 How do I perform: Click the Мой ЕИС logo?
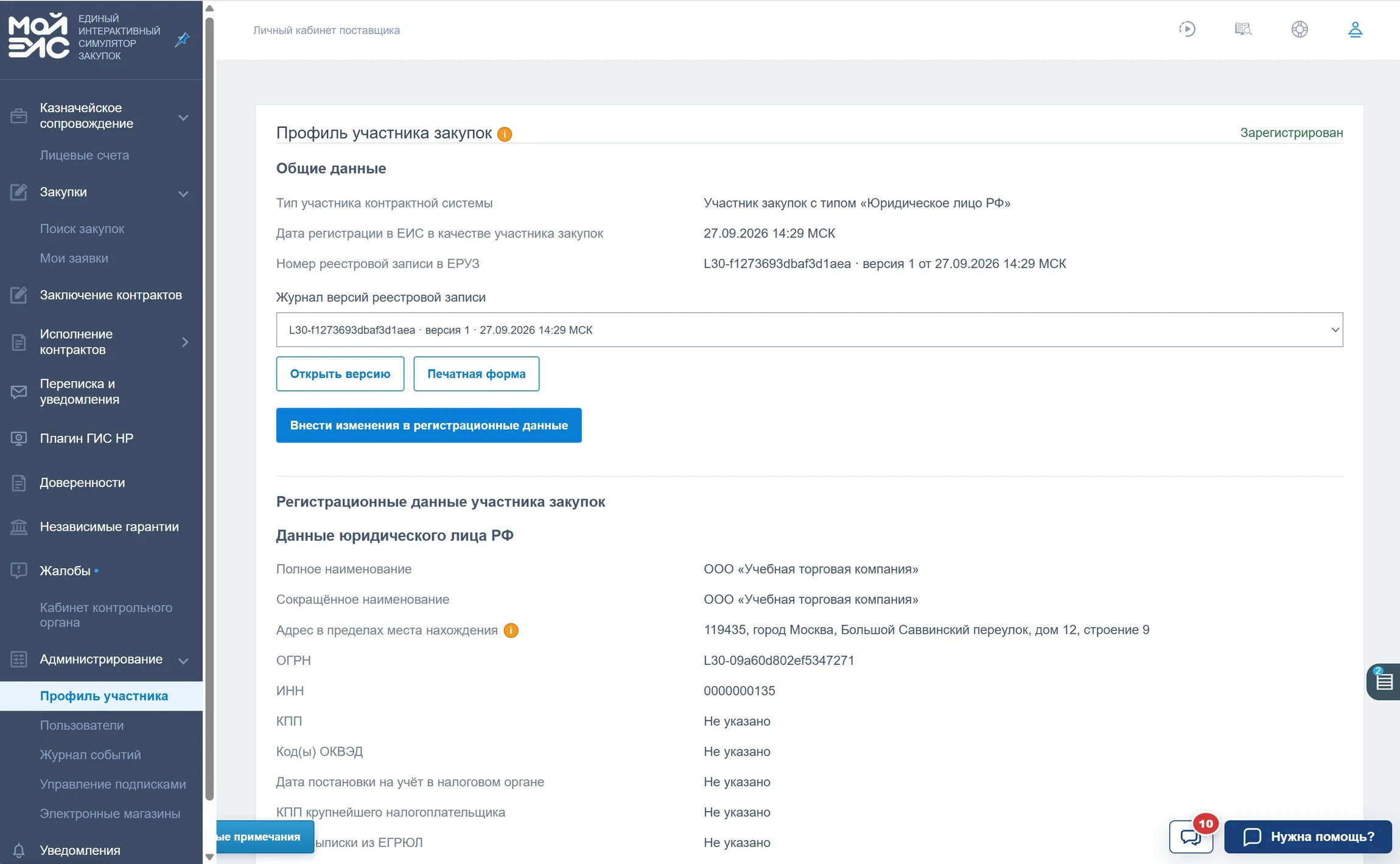[x=39, y=37]
